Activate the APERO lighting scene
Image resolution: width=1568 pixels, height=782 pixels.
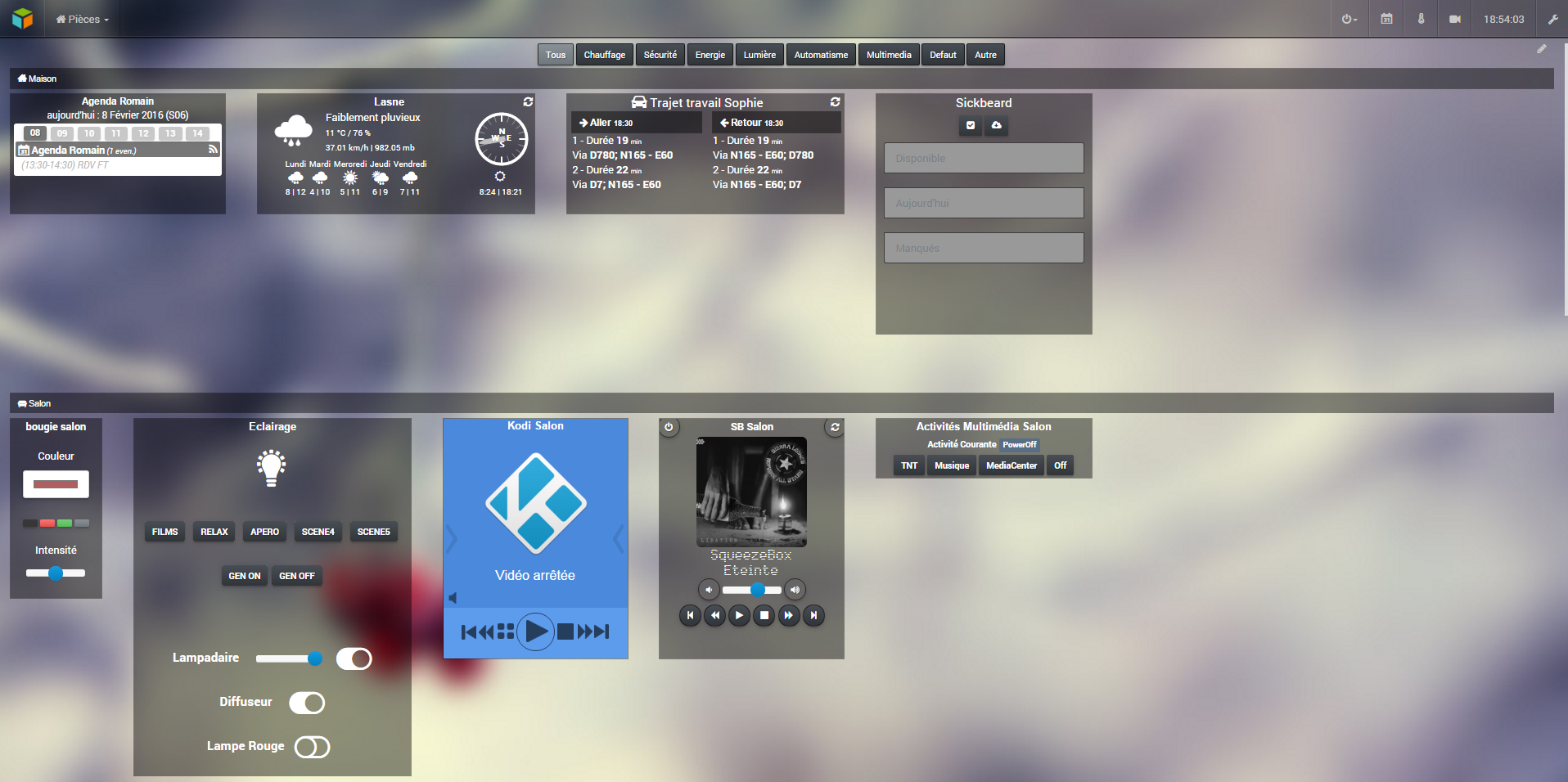point(264,532)
